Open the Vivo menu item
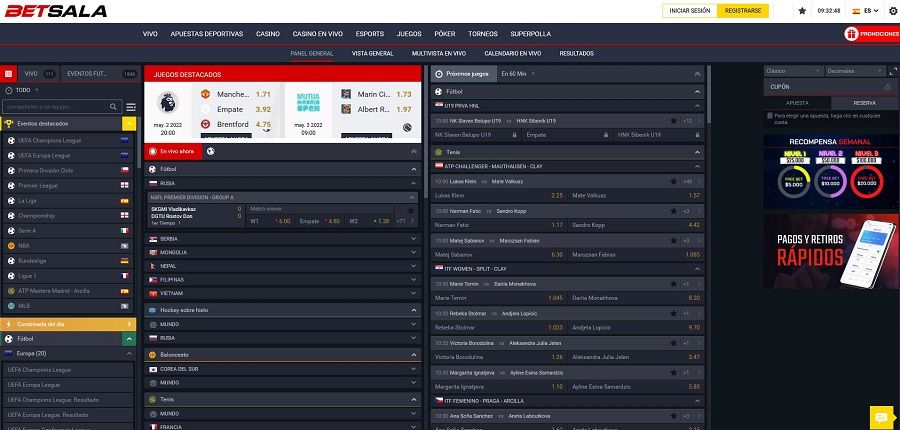Screen dimensions: 900x430 (x=150, y=34)
